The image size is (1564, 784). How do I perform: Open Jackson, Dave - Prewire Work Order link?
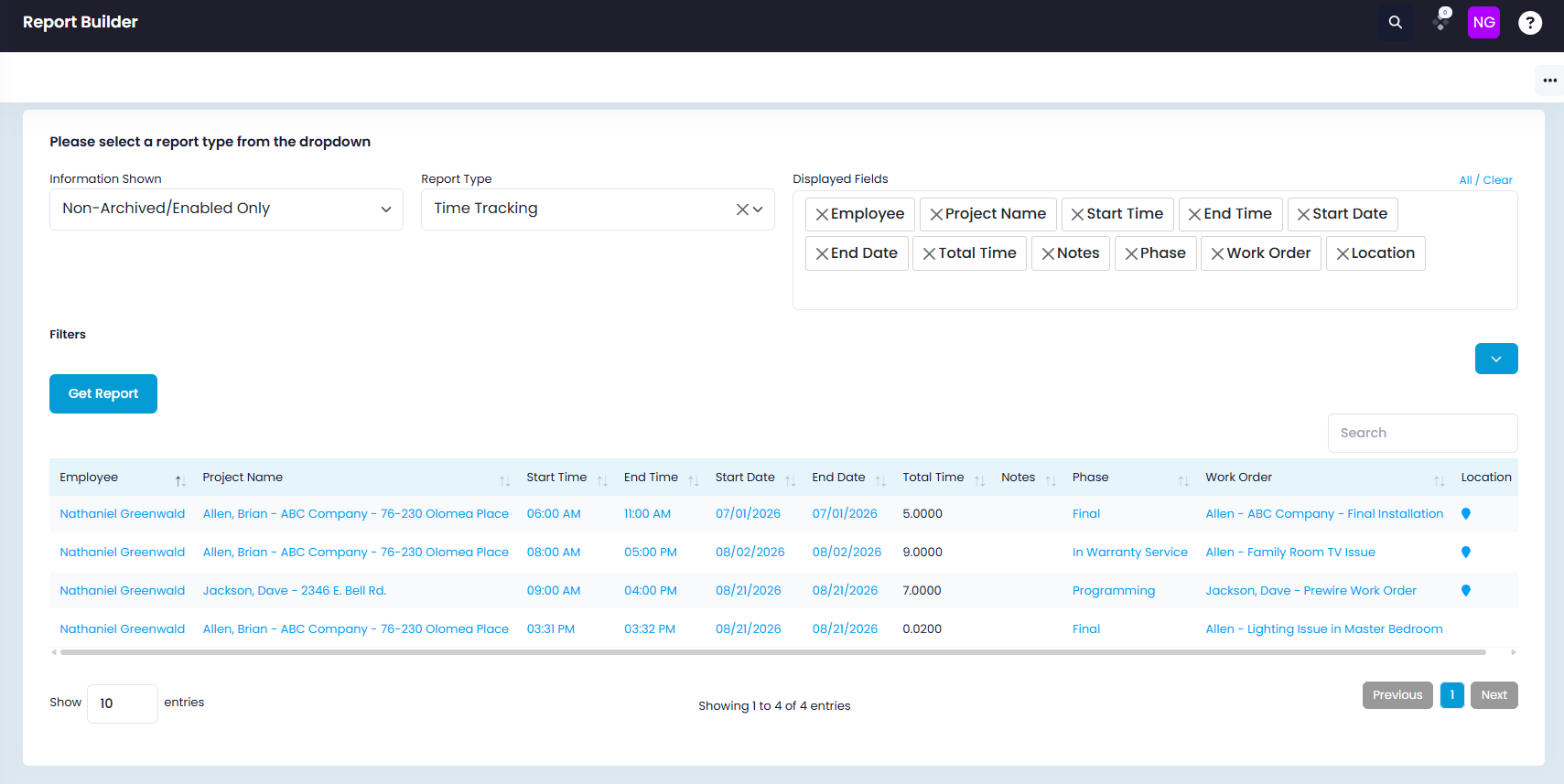(1311, 591)
